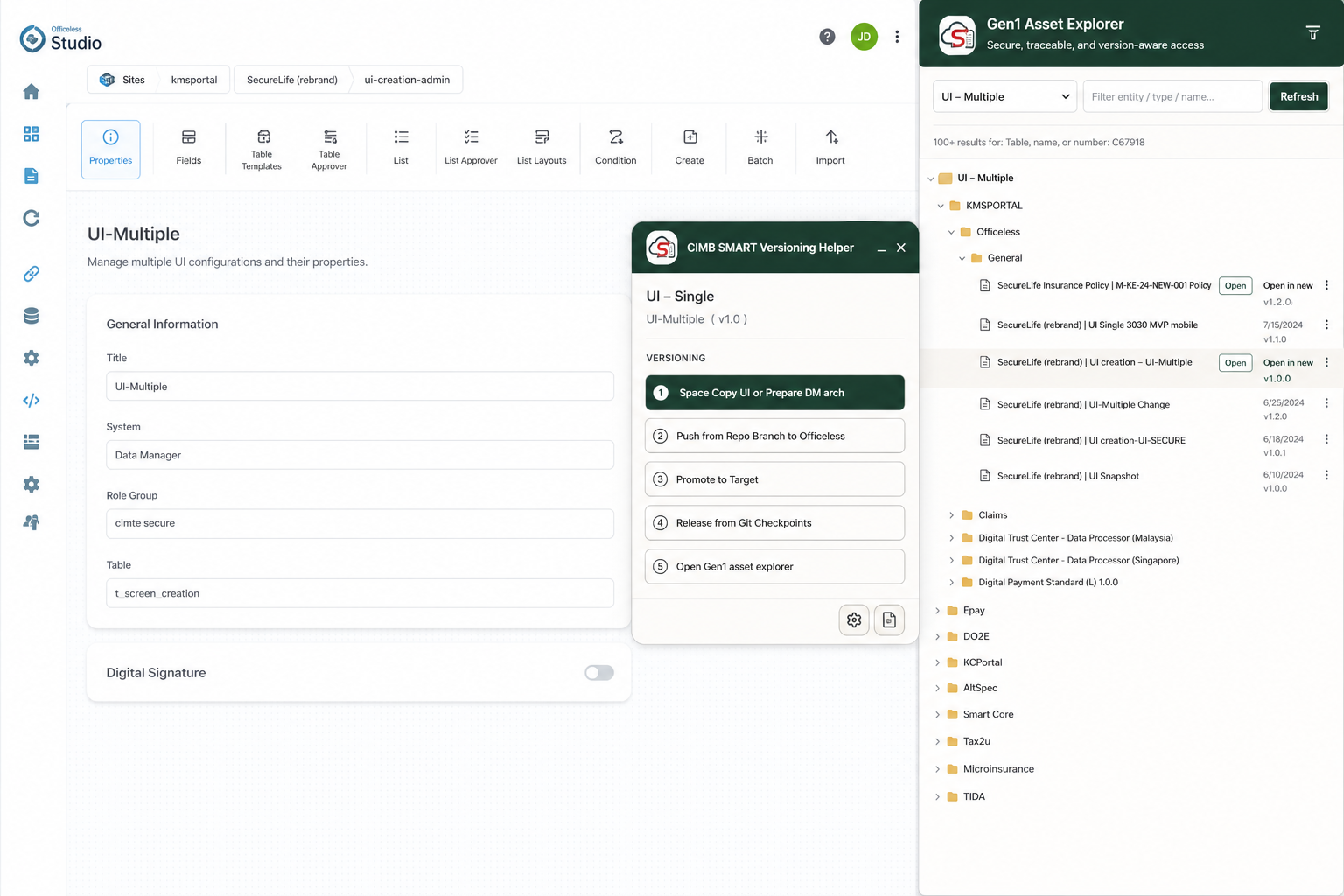Collapse the Officeless folder
This screenshot has width=1344, height=896.
click(x=951, y=233)
